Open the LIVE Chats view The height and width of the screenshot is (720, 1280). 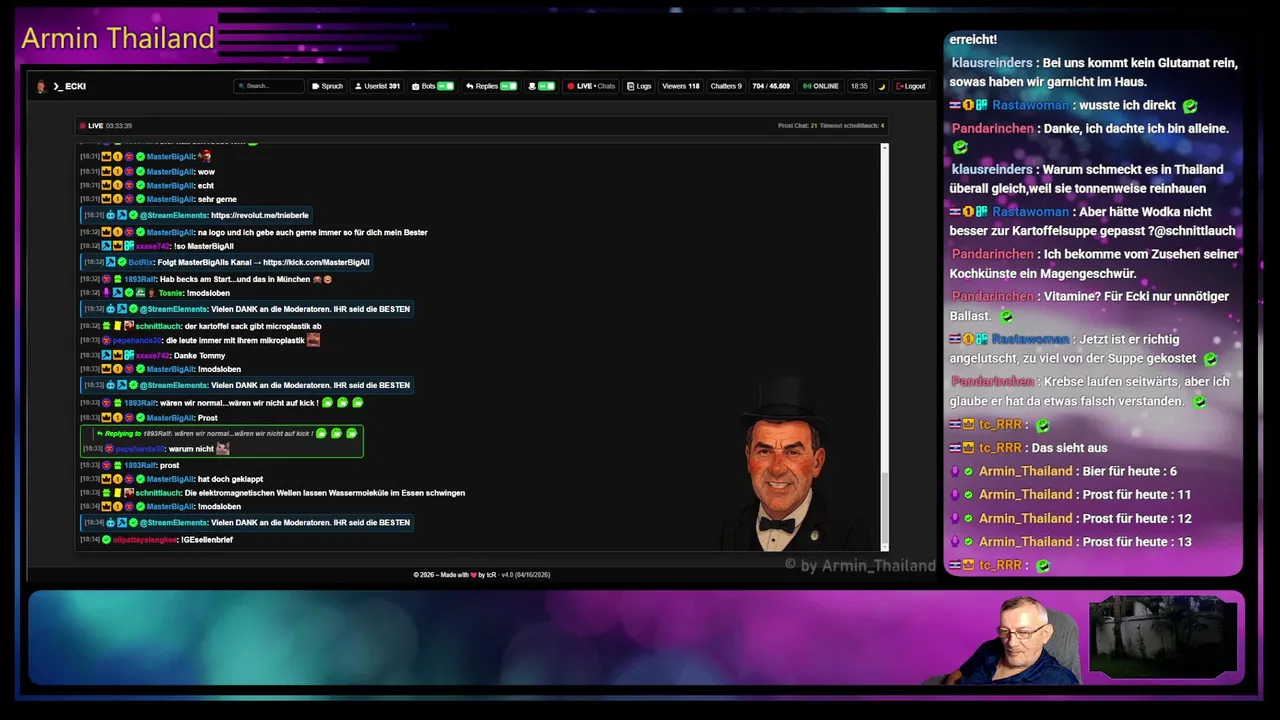pyautogui.click(x=591, y=86)
